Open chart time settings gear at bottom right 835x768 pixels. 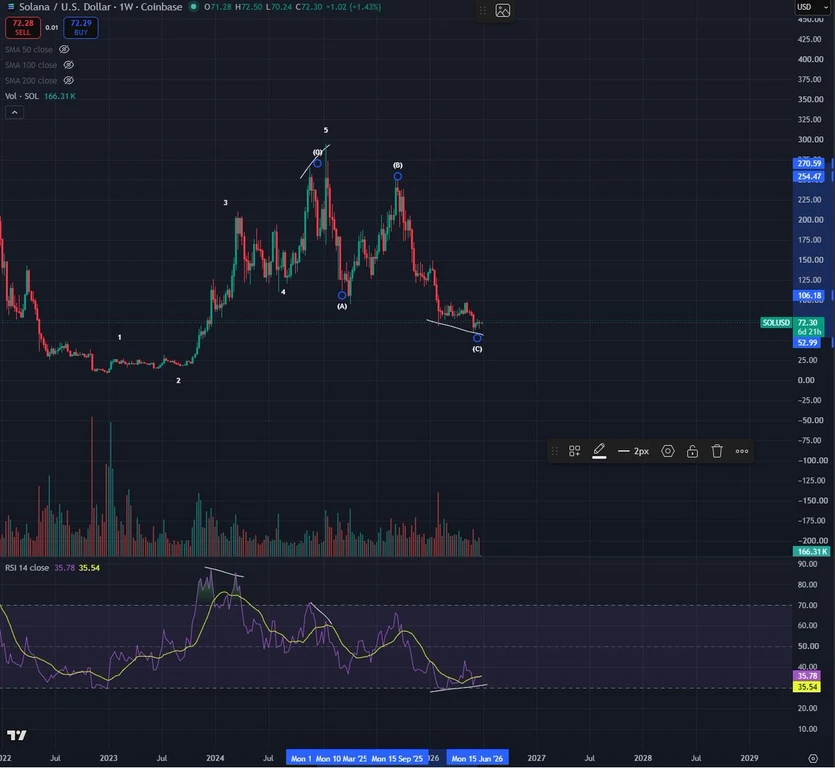click(813, 758)
